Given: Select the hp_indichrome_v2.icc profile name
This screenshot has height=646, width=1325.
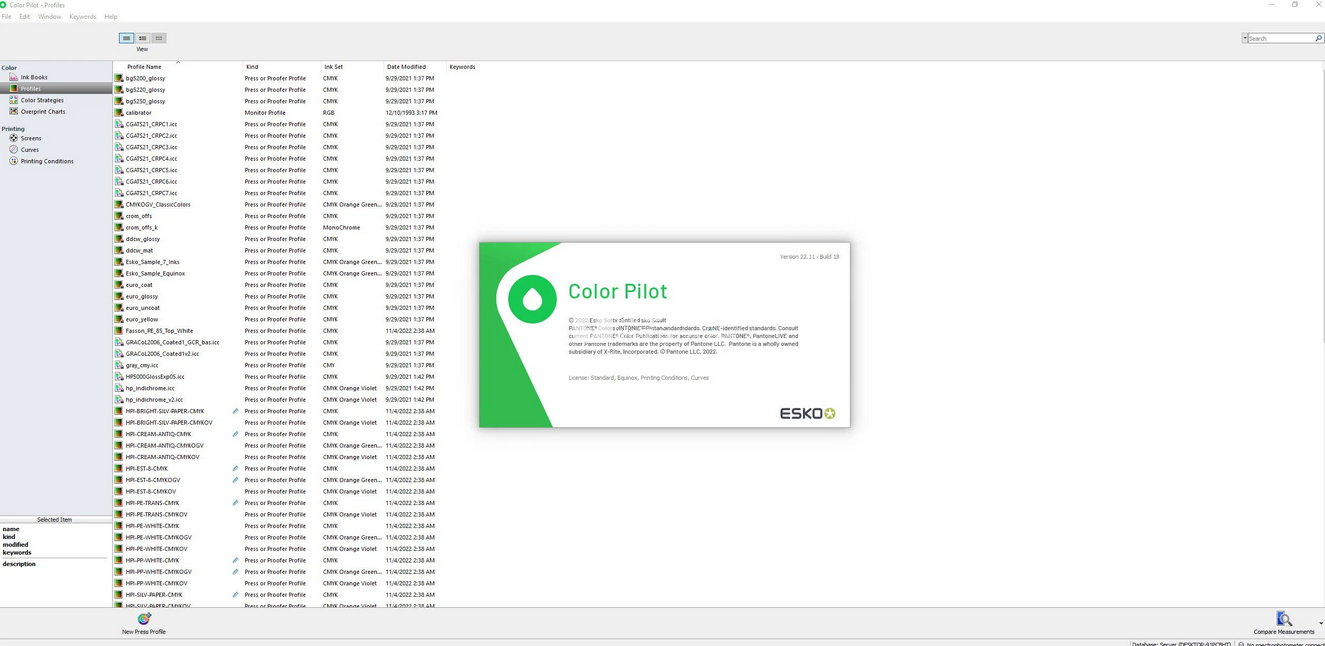Looking at the screenshot, I should tap(155, 400).
